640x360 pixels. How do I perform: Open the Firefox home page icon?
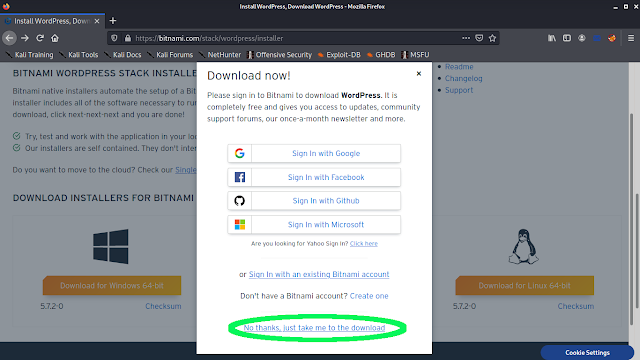pos(55,38)
